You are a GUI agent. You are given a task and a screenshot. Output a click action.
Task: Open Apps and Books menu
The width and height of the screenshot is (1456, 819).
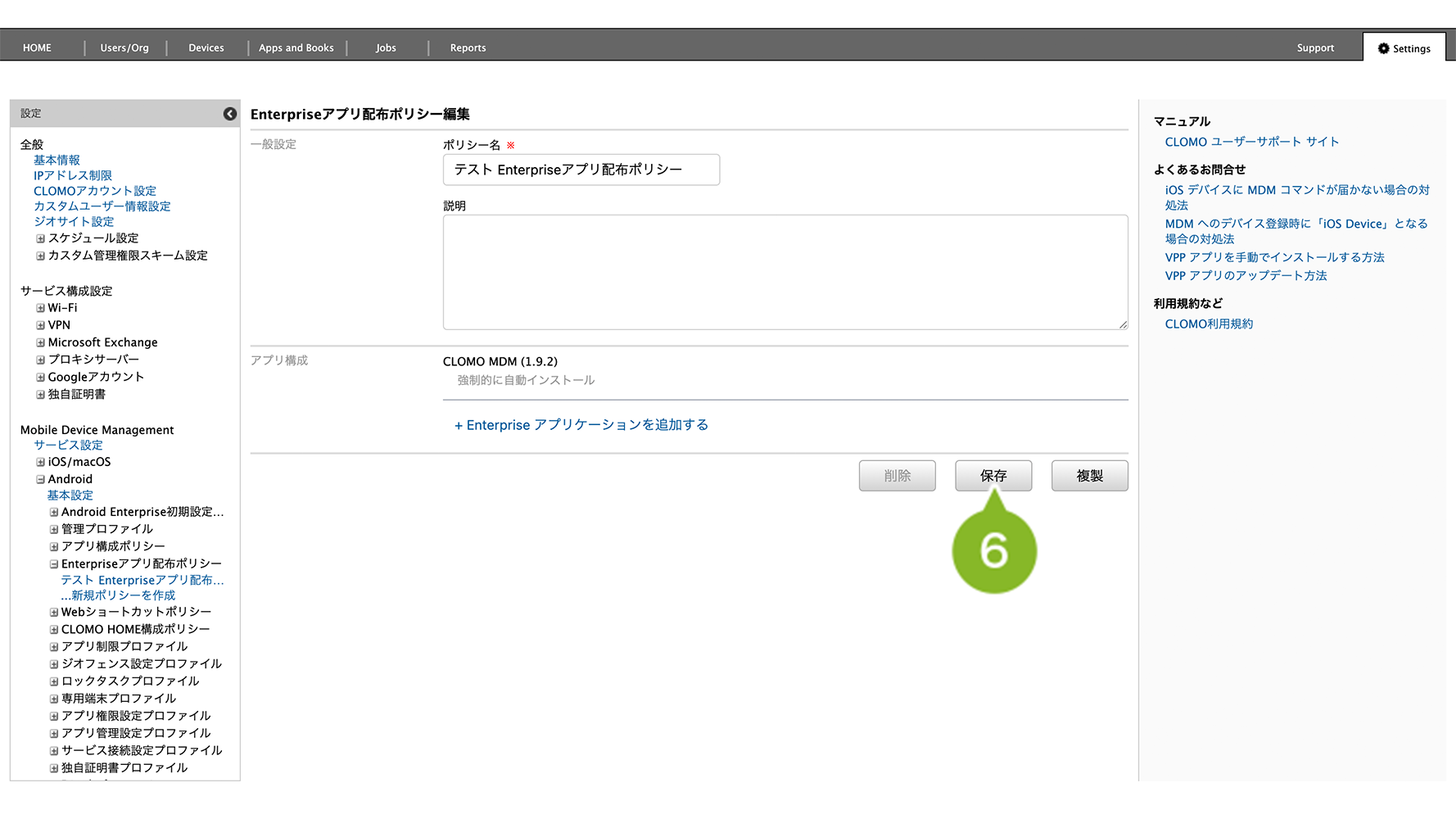296,48
